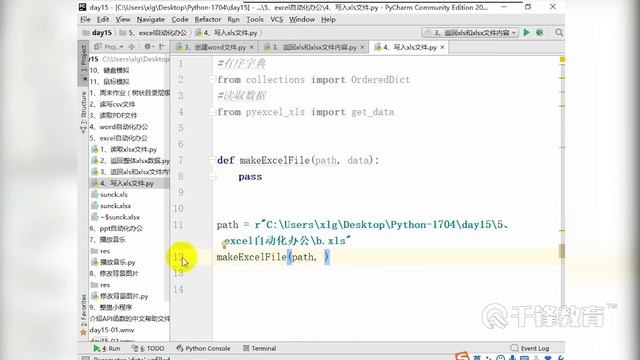
Task: Open the Terminal tool window
Action: coord(260,348)
